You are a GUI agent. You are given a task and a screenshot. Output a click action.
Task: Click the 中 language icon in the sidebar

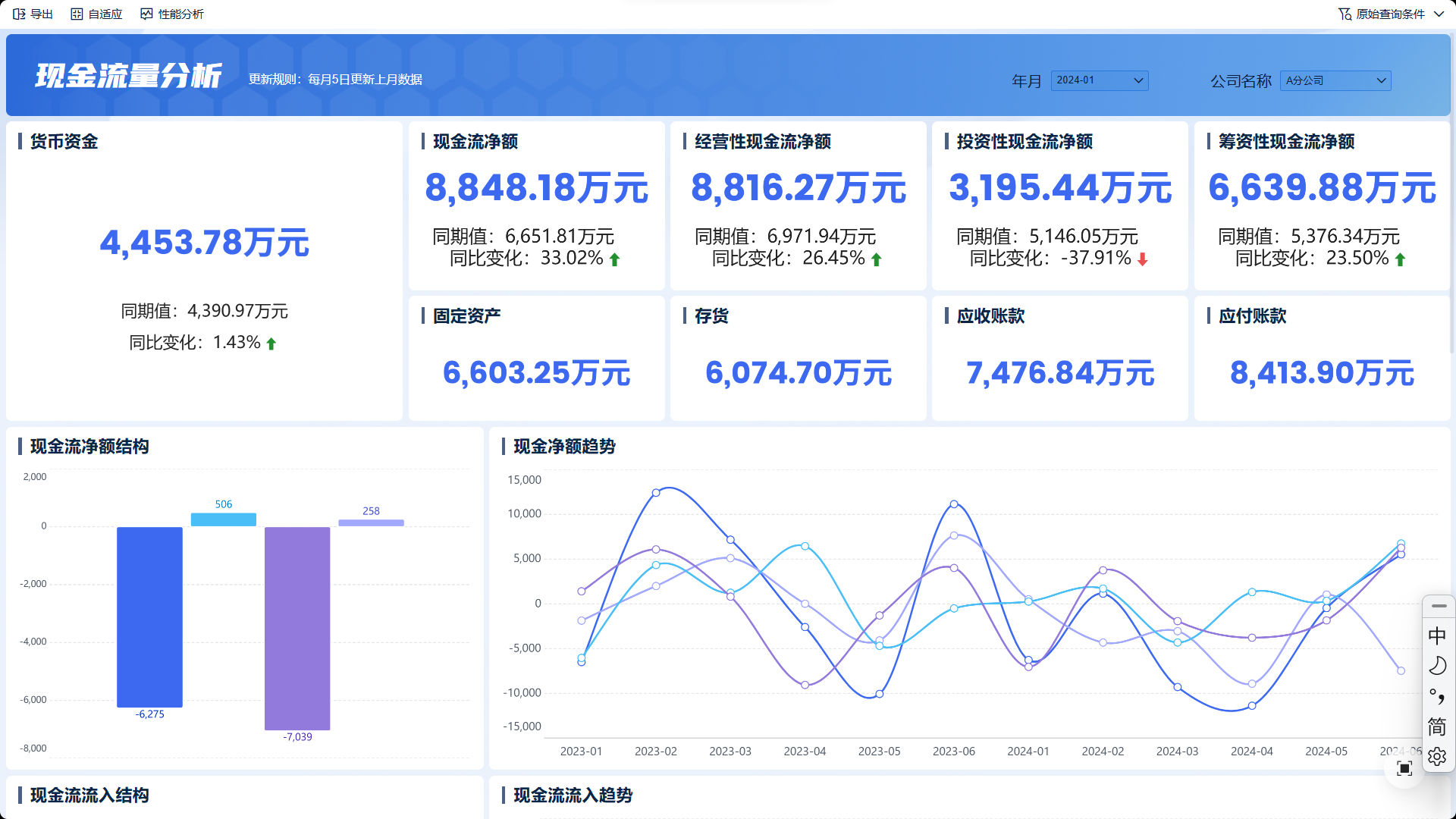pyautogui.click(x=1438, y=635)
